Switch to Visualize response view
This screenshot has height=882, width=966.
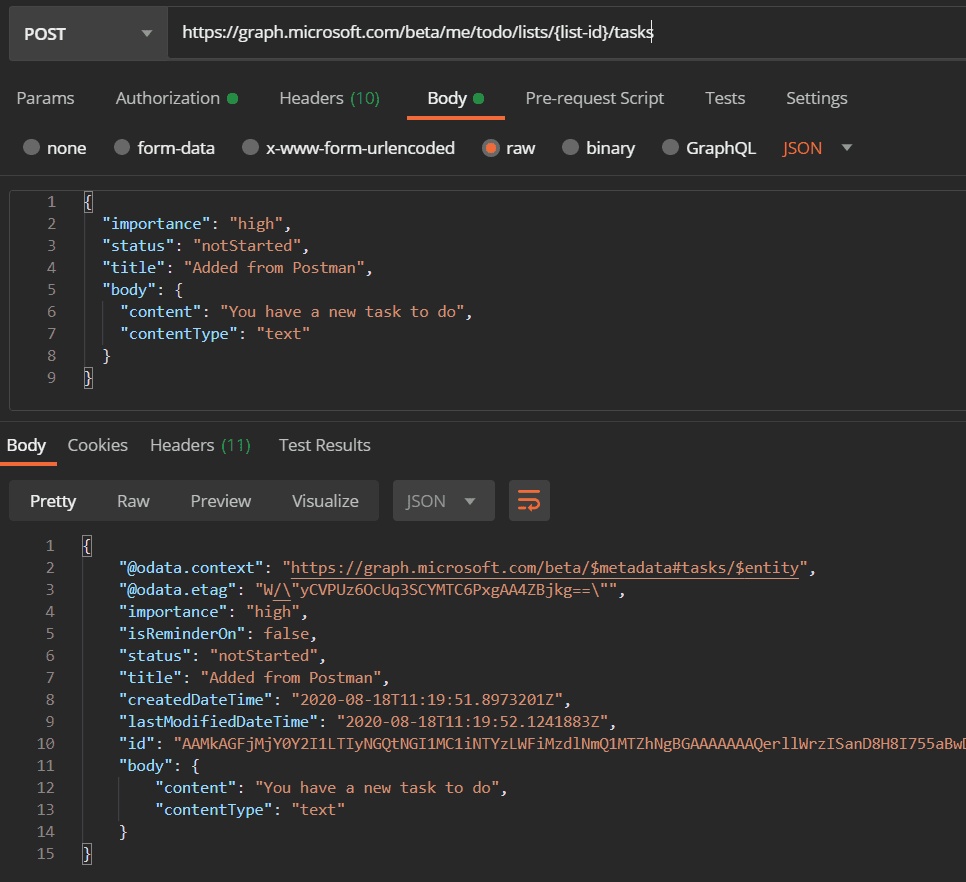click(x=325, y=501)
